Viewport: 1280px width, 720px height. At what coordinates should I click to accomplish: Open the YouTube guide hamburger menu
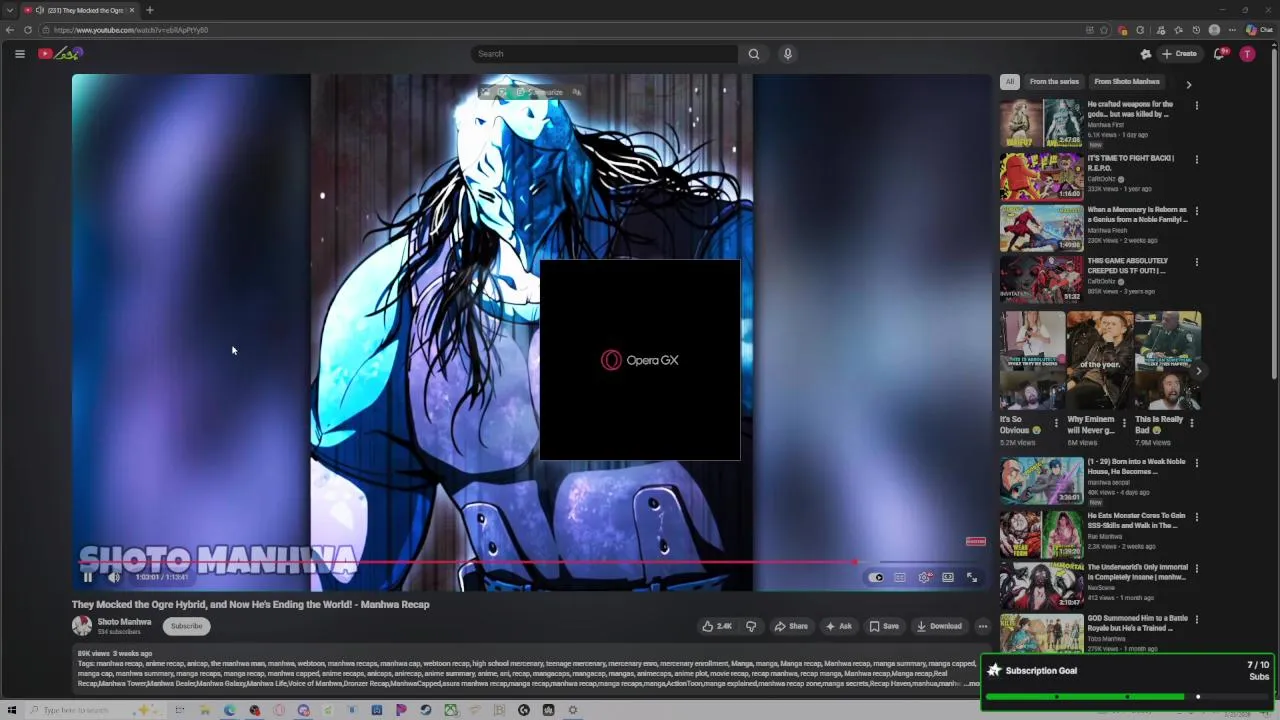click(x=19, y=54)
